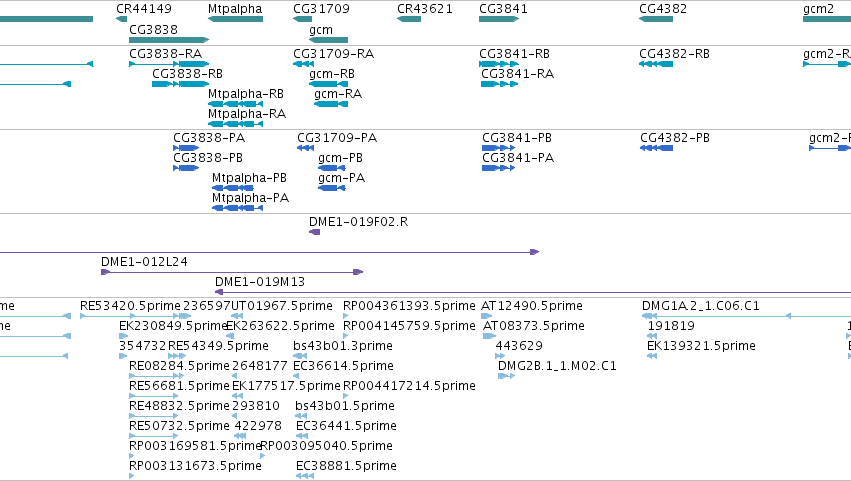Click the DME1-019F02.R clone label
The image size is (851, 481).
pyautogui.click(x=358, y=222)
